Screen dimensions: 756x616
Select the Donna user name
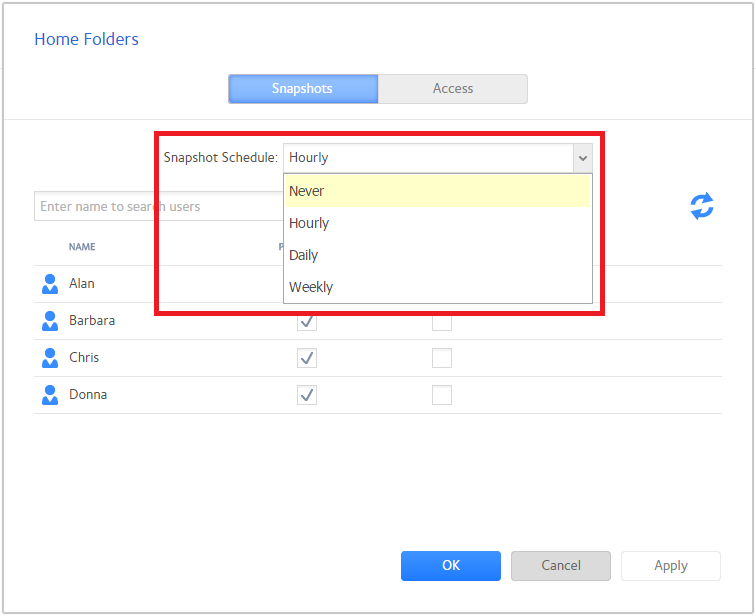coord(88,395)
